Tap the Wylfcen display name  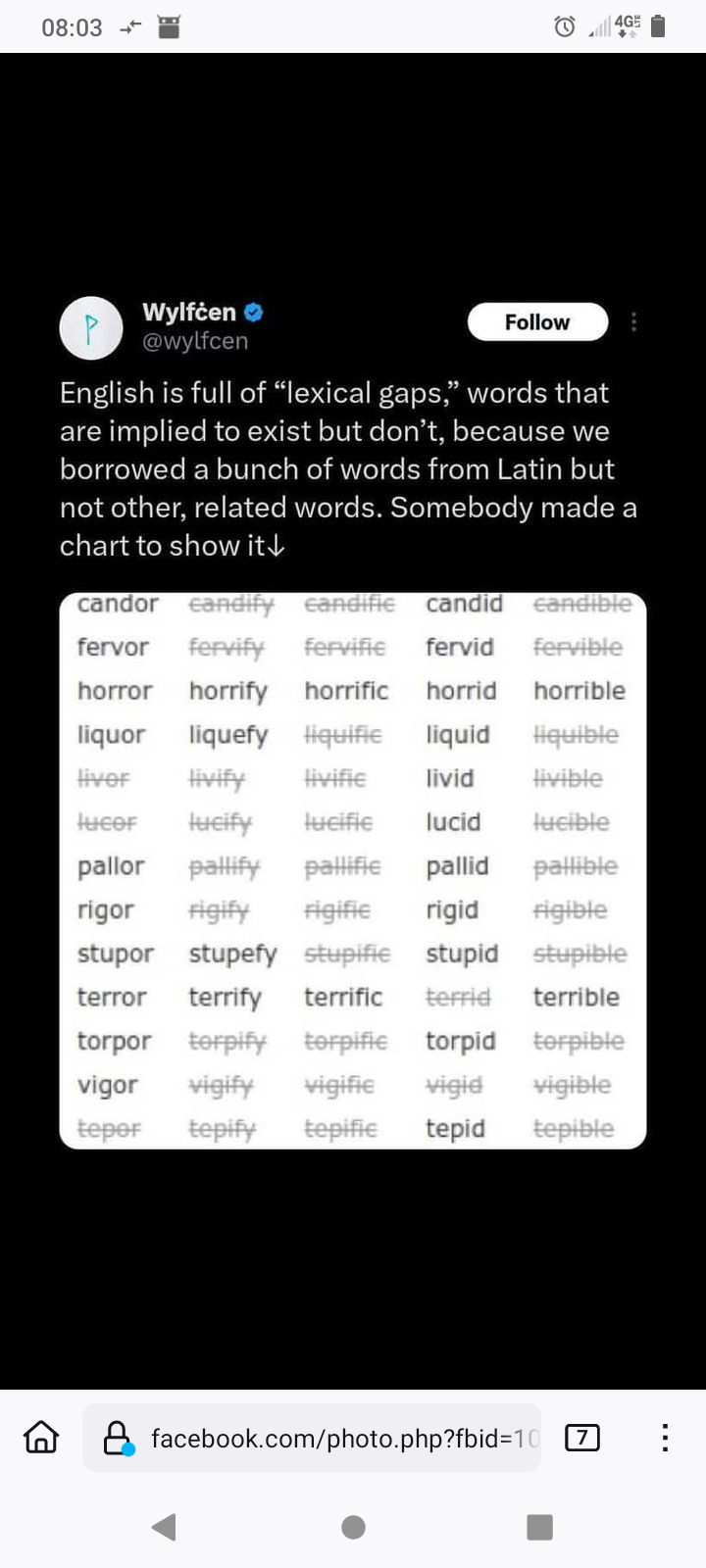189,313
